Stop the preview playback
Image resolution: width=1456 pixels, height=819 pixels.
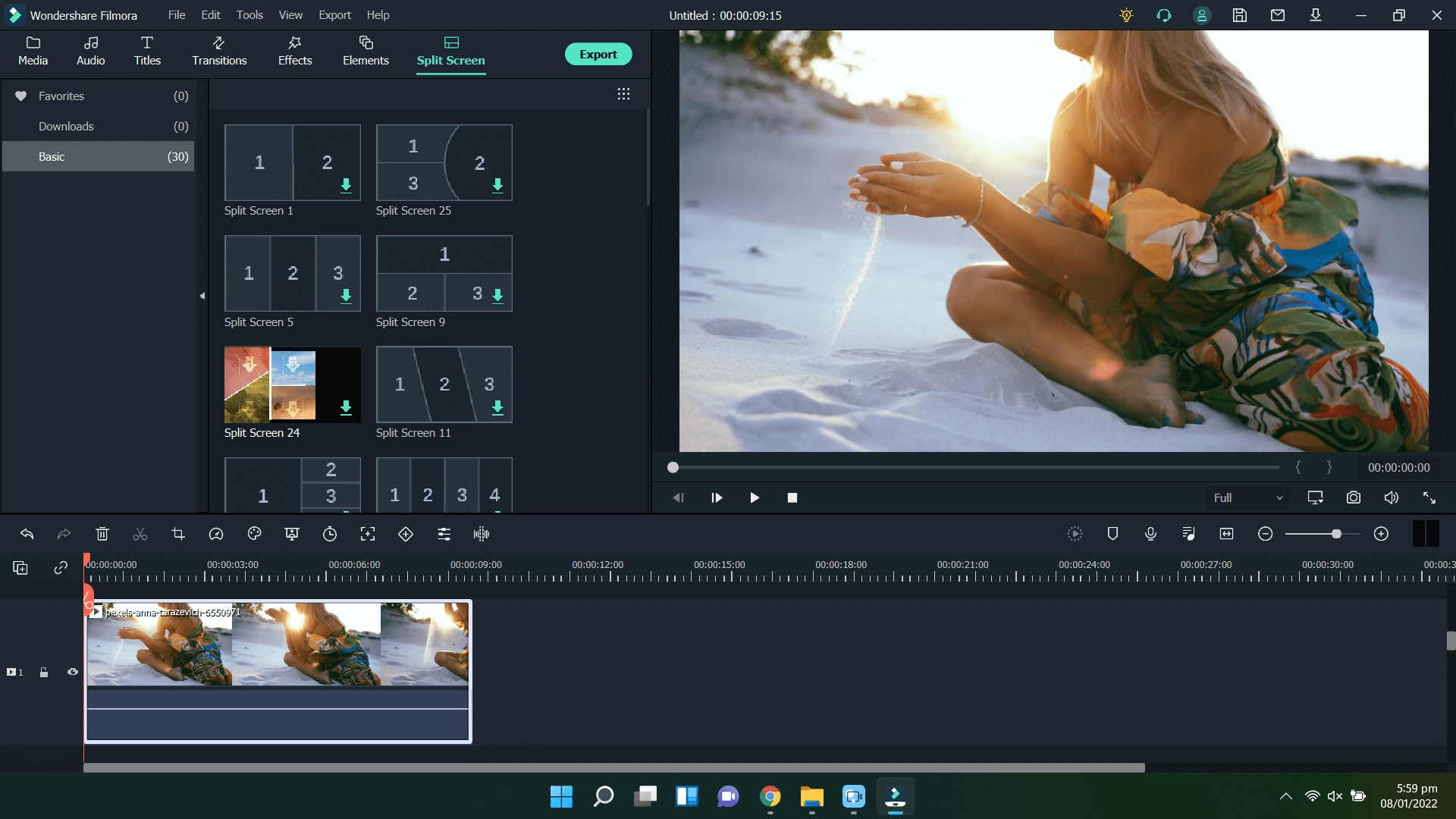pyautogui.click(x=792, y=497)
